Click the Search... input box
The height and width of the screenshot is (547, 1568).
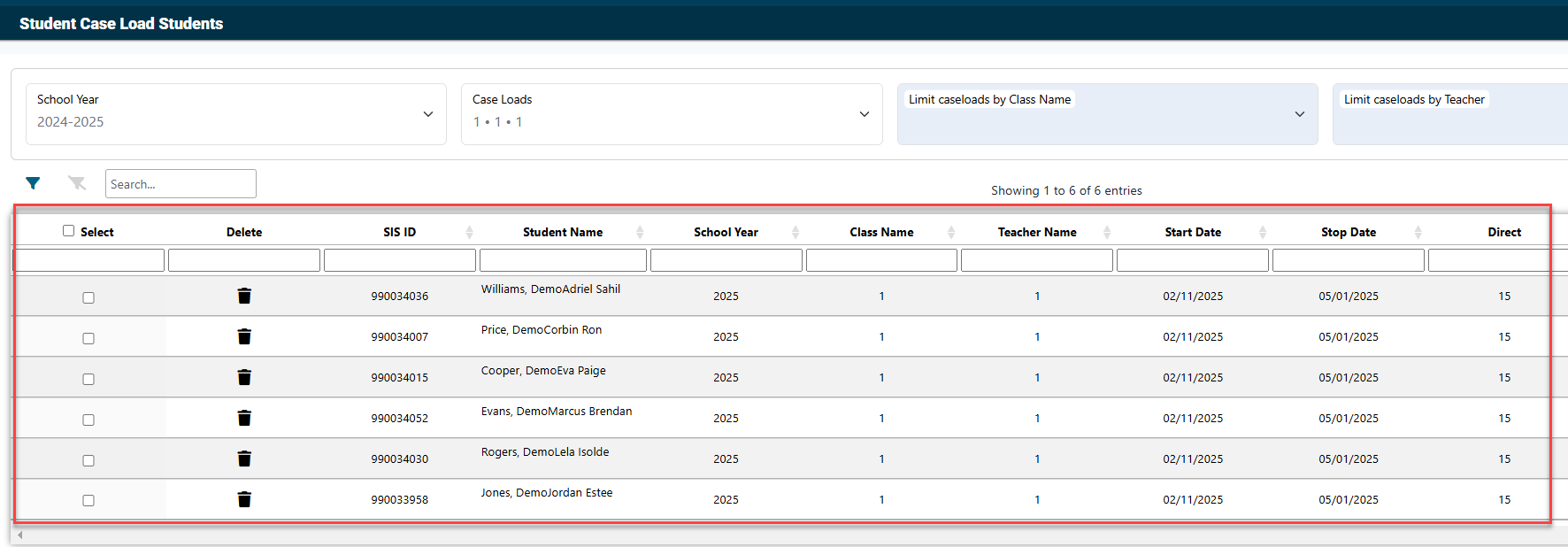181,184
